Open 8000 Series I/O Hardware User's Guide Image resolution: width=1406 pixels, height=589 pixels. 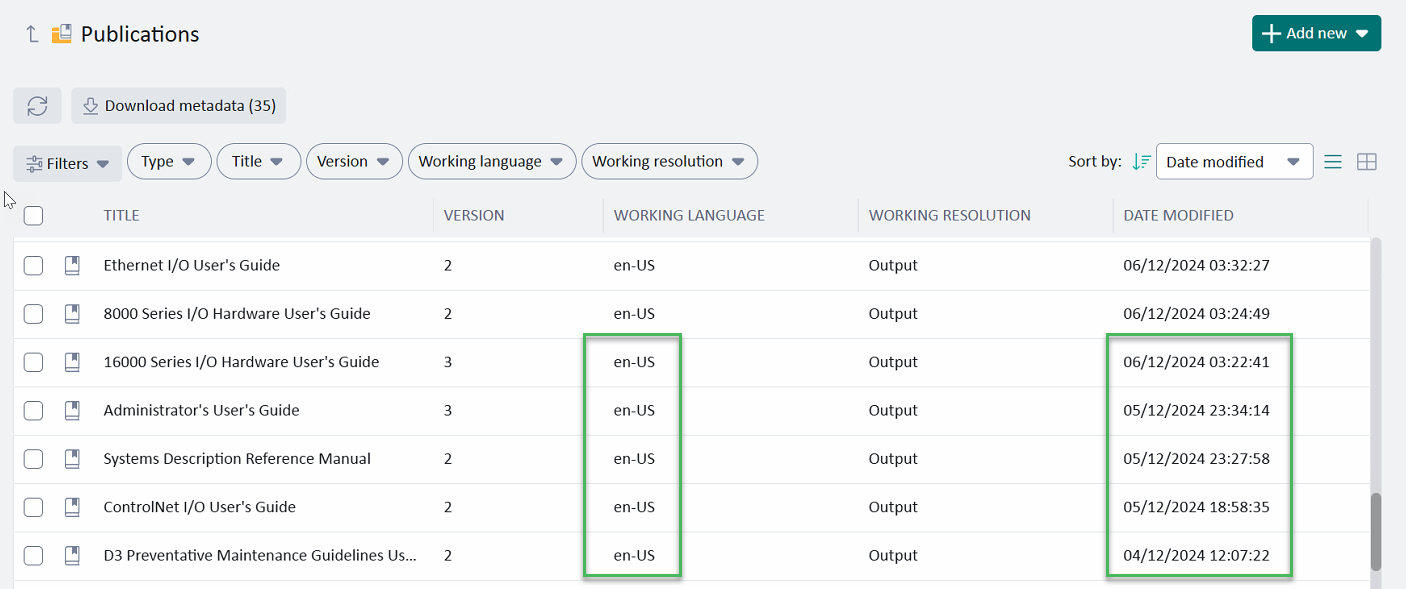tap(237, 314)
